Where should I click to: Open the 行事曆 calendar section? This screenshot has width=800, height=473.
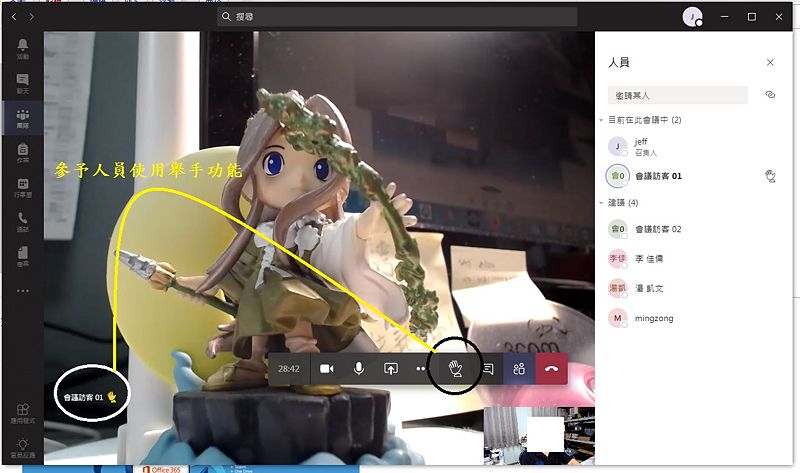point(22,187)
